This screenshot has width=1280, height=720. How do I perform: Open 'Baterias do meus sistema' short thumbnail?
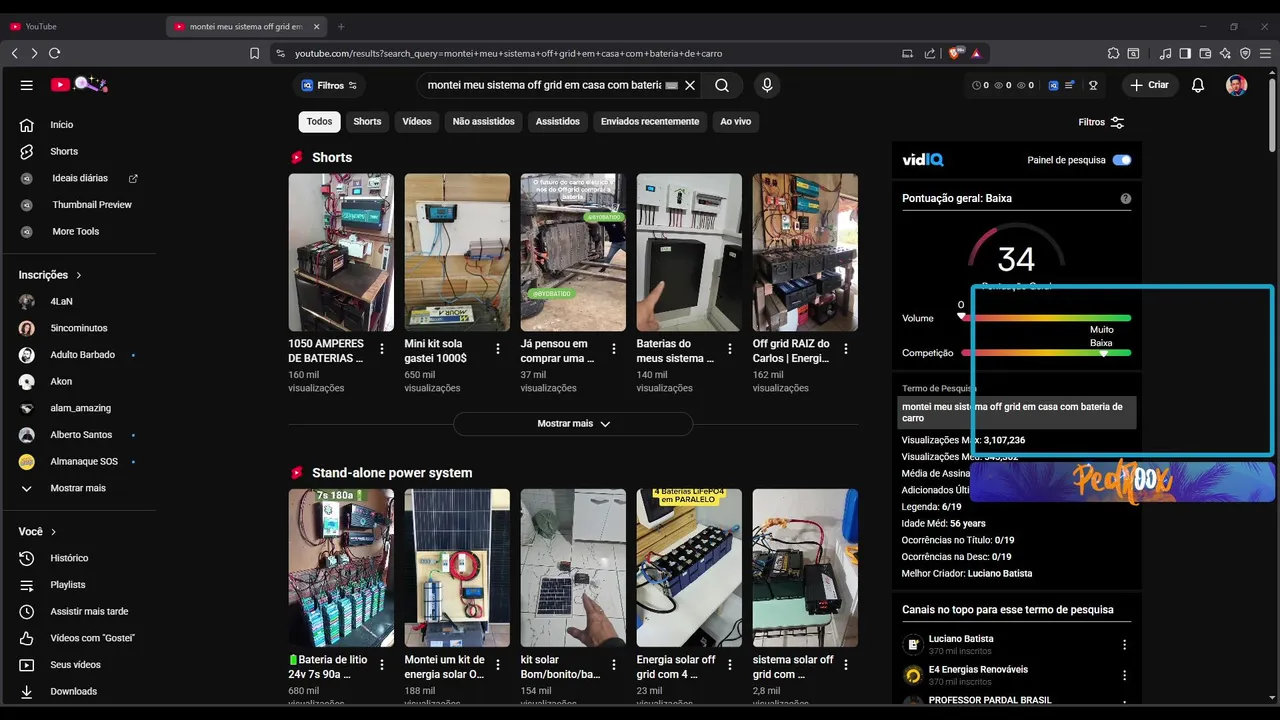[689, 252]
